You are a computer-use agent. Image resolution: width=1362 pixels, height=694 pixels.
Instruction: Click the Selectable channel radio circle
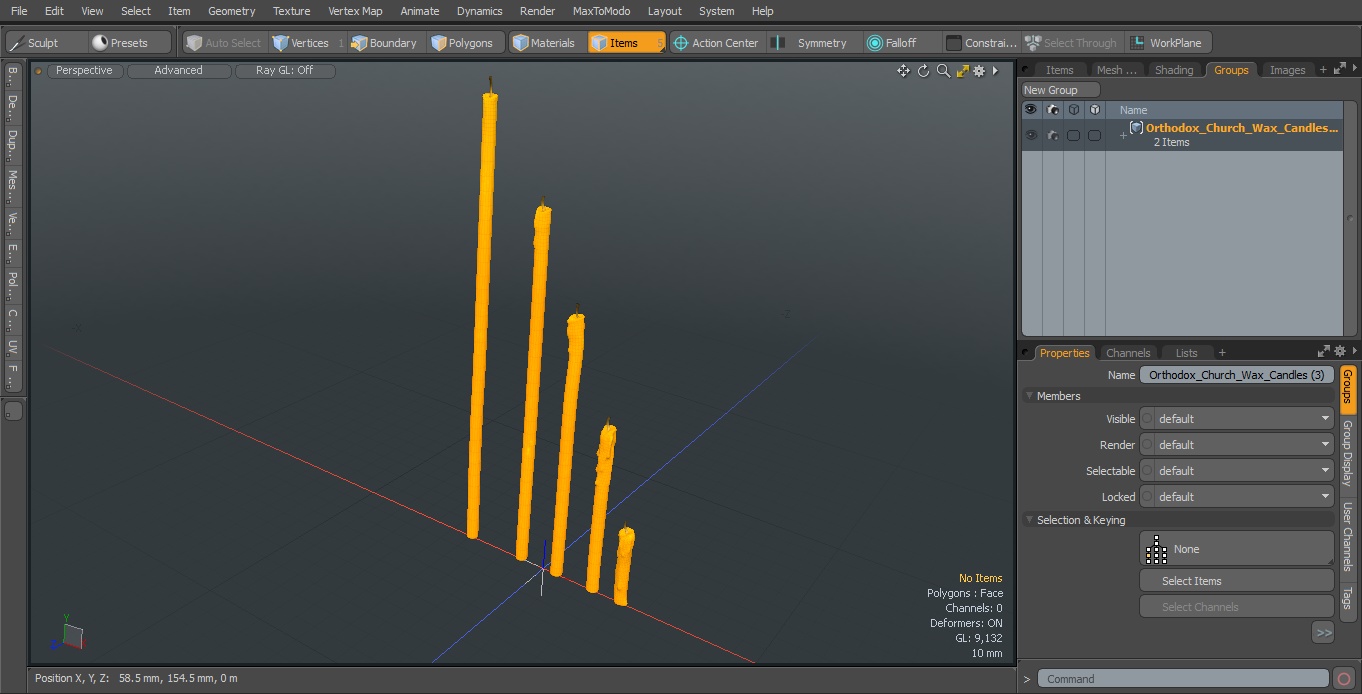tap(1147, 471)
